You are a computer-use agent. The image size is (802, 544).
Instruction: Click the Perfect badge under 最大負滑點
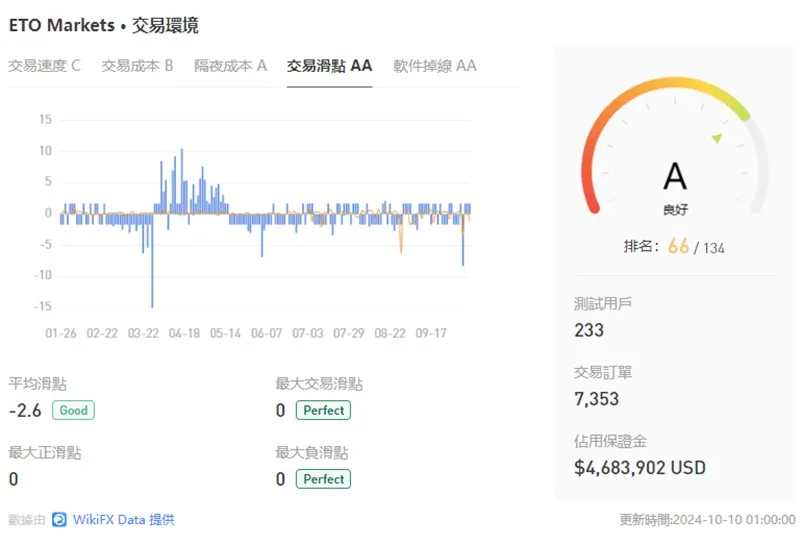coord(323,479)
